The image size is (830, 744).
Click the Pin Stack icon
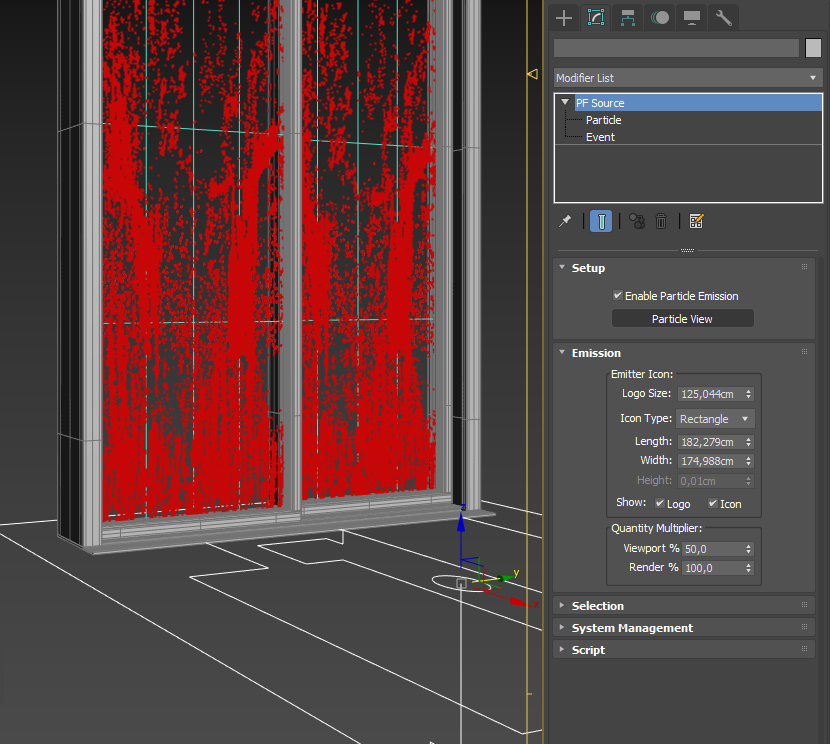click(x=565, y=221)
